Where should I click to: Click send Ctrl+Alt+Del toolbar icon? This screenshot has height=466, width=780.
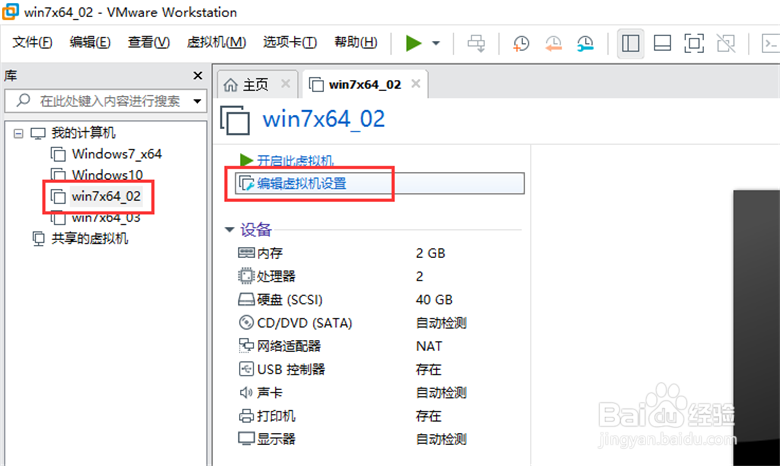476,43
